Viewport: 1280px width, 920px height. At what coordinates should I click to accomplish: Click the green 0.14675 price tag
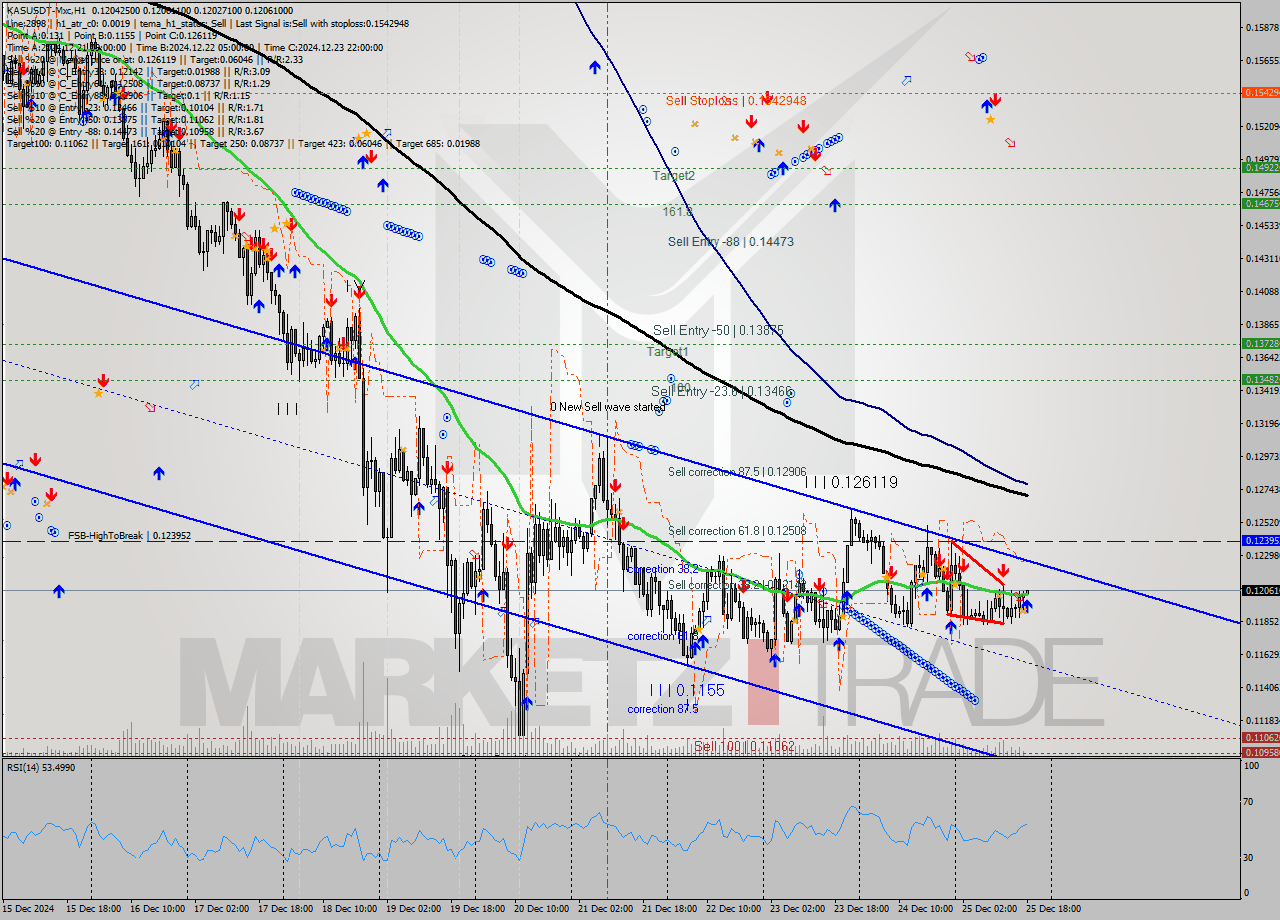click(x=1260, y=203)
